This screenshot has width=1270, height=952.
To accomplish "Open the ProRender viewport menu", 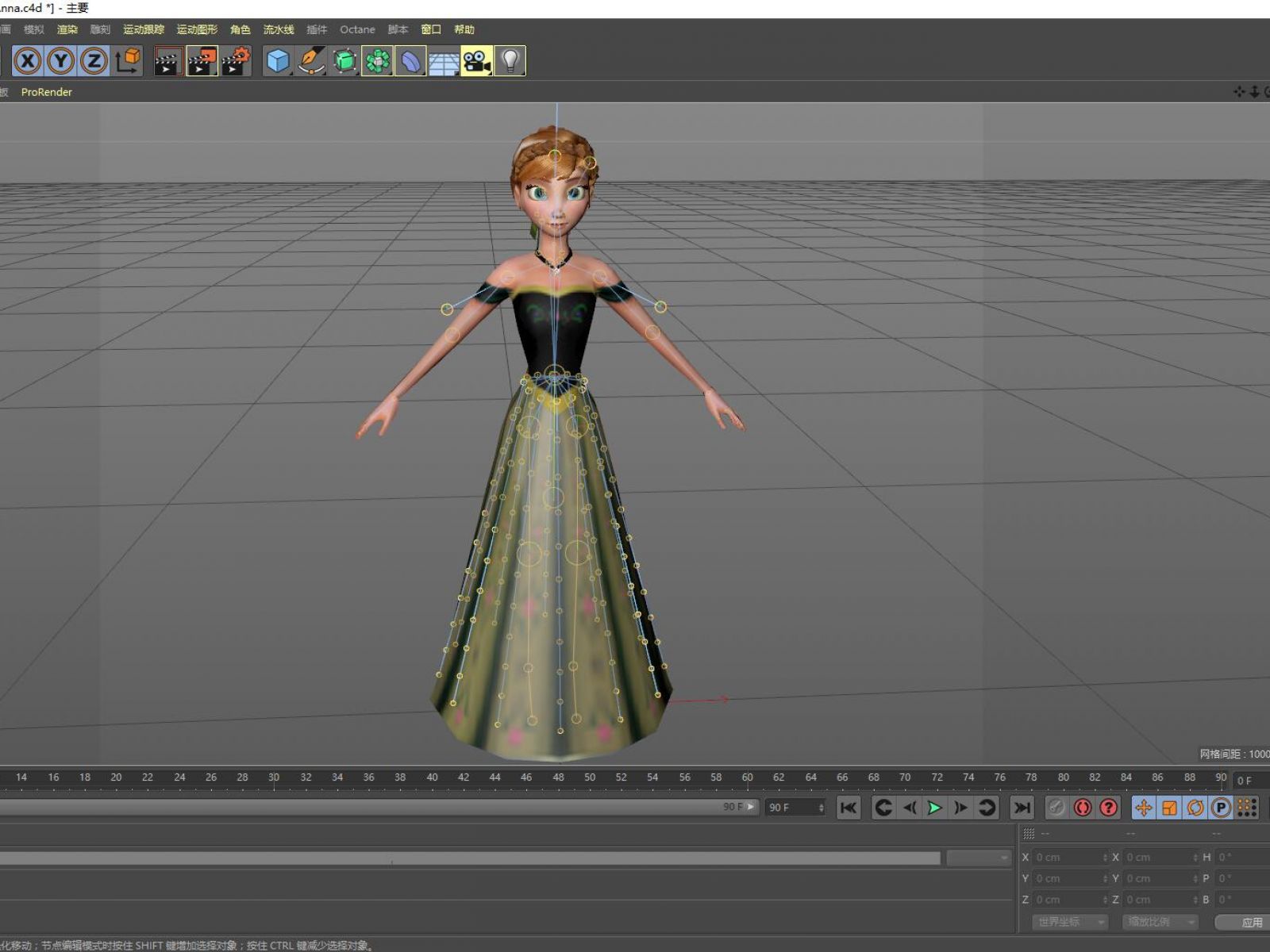I will coord(47,92).
